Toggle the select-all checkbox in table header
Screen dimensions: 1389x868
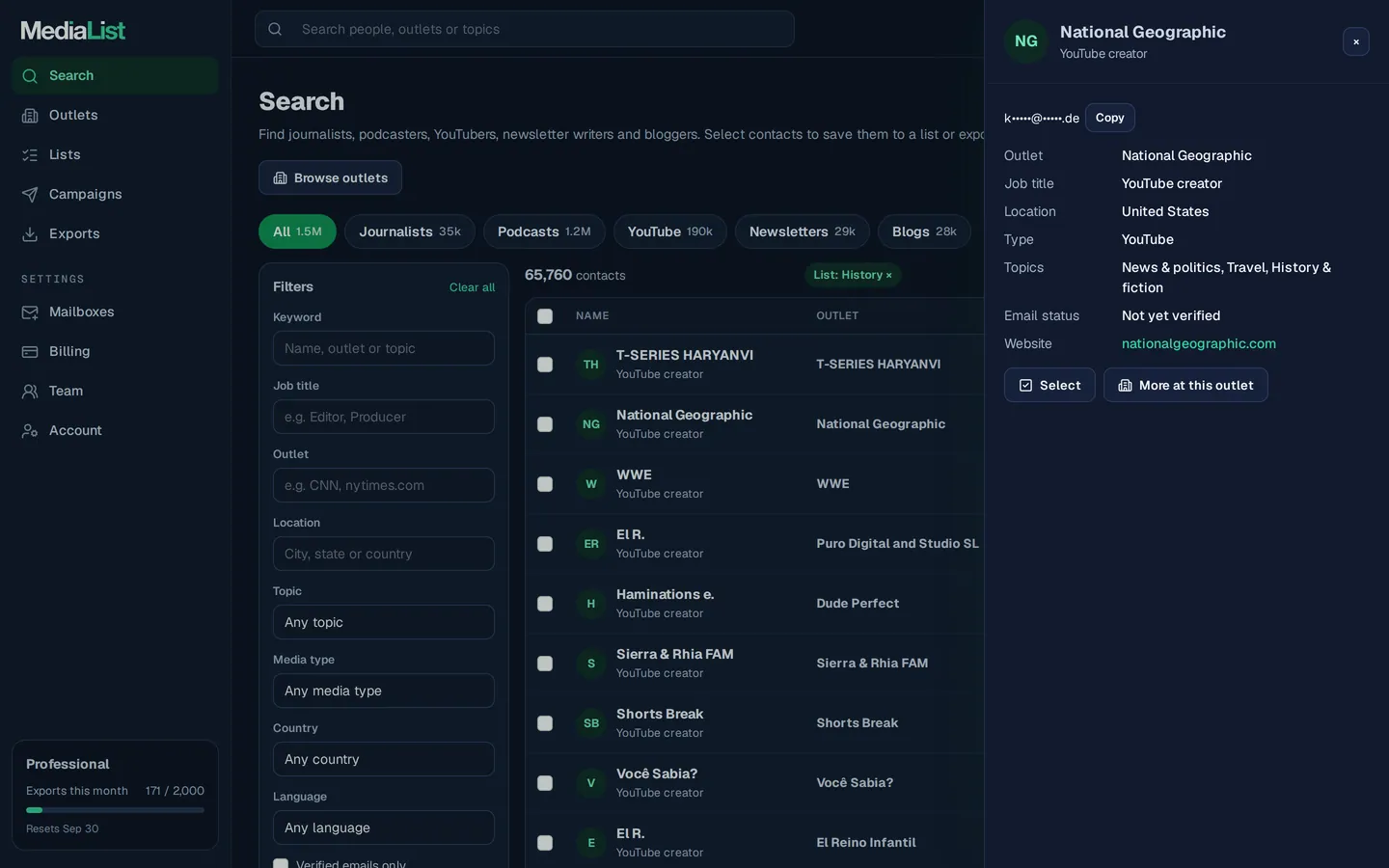coord(545,316)
